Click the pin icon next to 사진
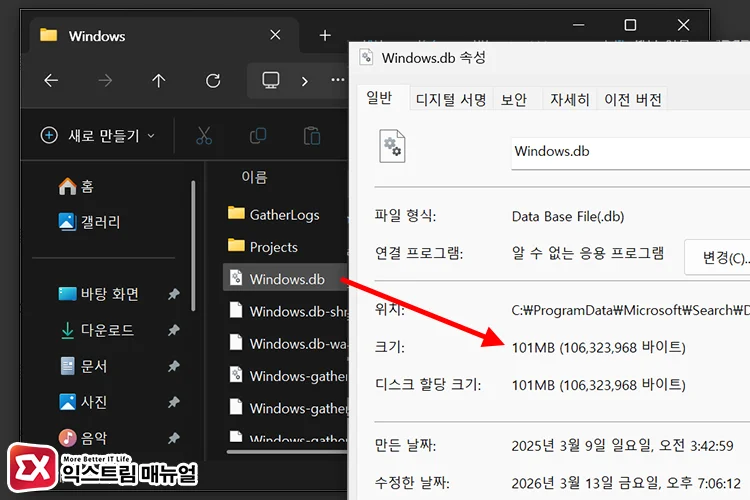The width and height of the screenshot is (750, 500). click(x=174, y=402)
